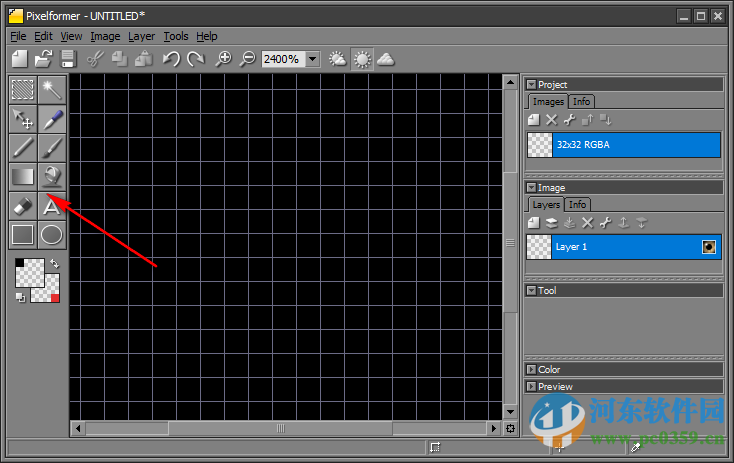The width and height of the screenshot is (734, 463).
Task: Switch to Info tab in Project panel
Action: 581,102
